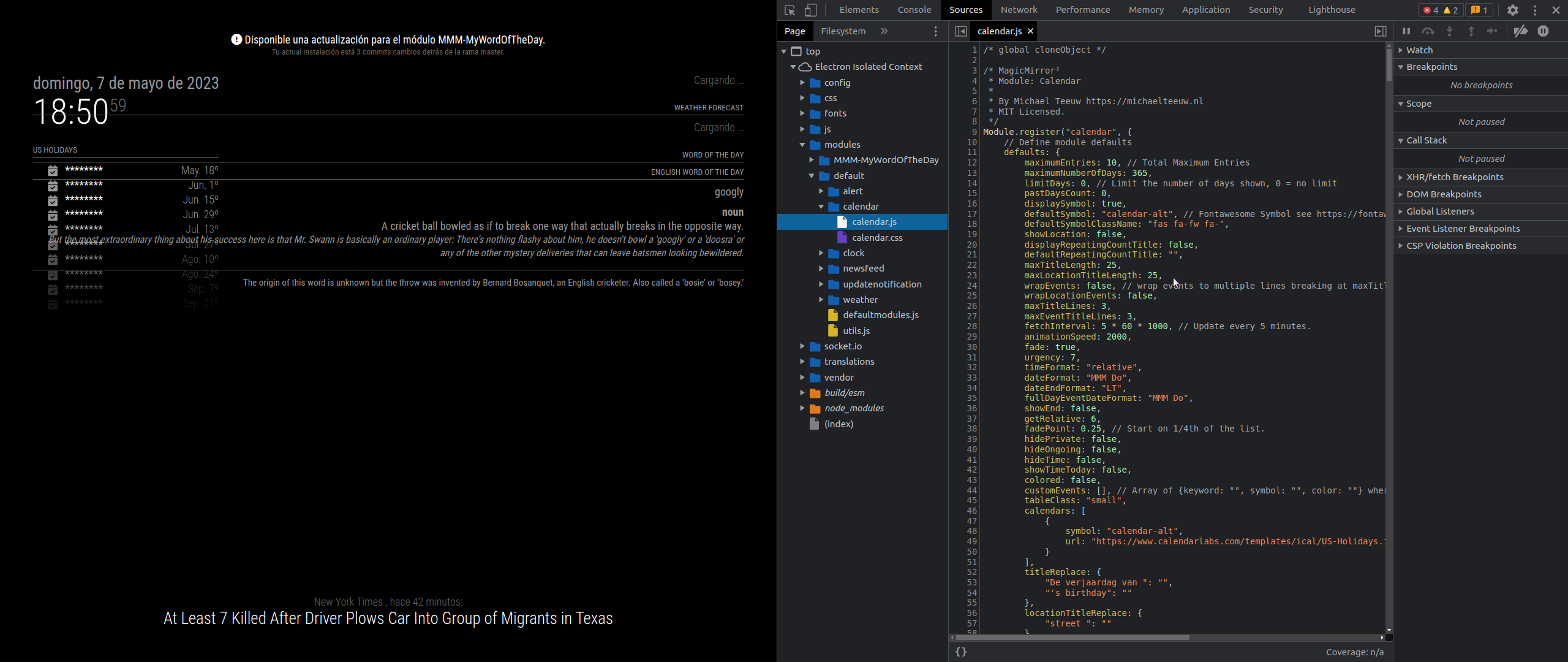Toggle pause on exceptions icon
The width and height of the screenshot is (1568, 662).
(1543, 31)
